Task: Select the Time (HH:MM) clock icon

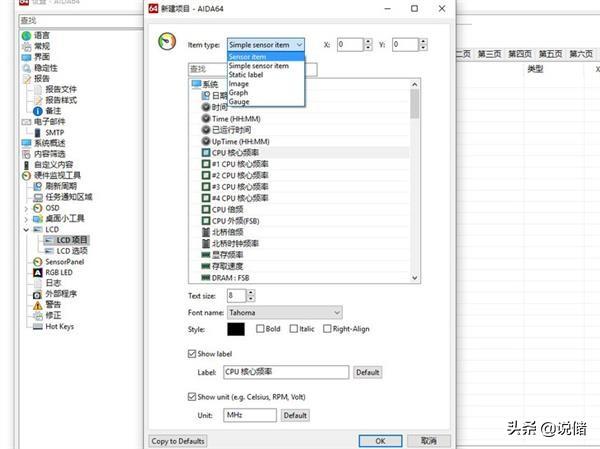Action: point(206,119)
